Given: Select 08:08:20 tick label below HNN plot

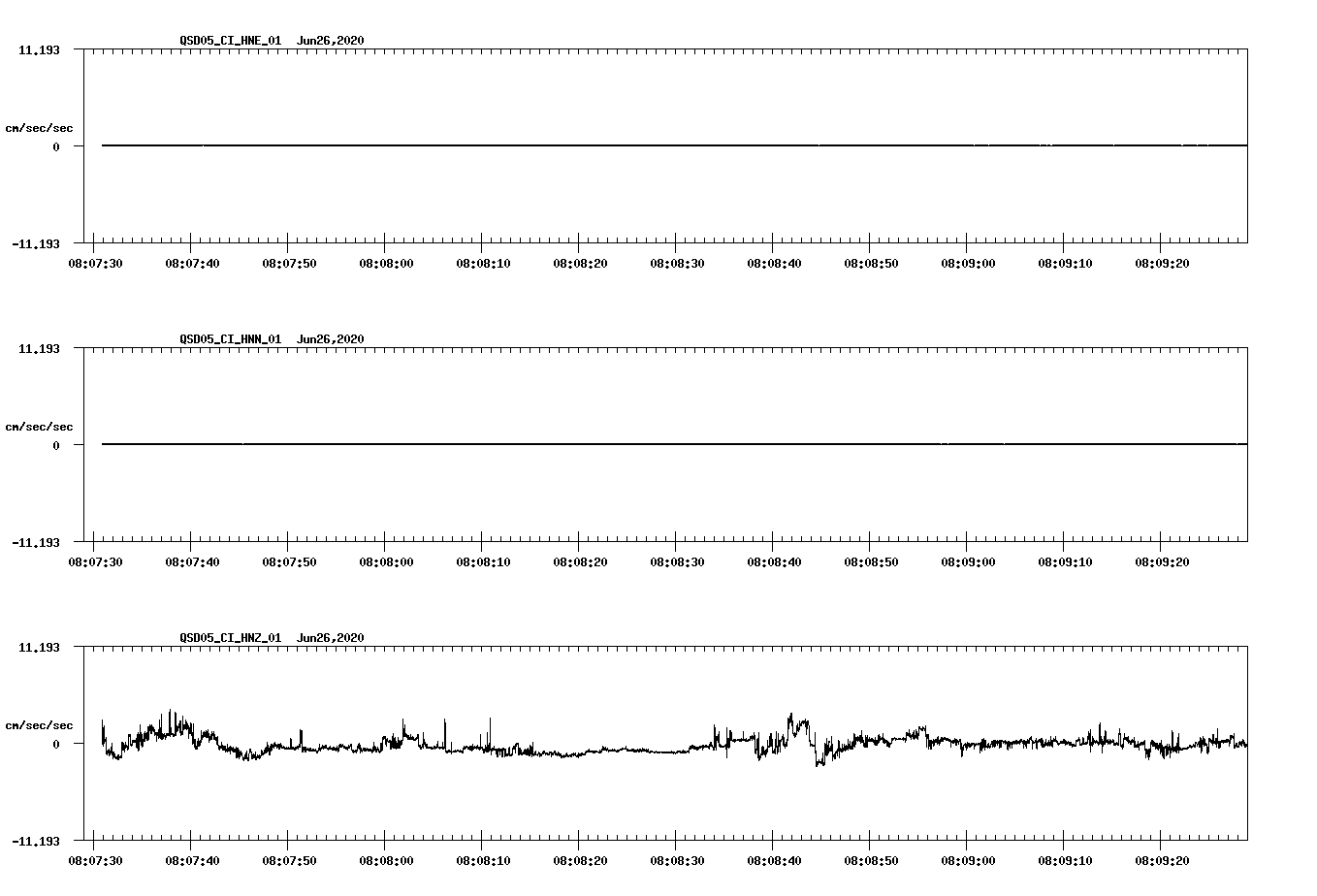Looking at the screenshot, I should pos(580,561).
